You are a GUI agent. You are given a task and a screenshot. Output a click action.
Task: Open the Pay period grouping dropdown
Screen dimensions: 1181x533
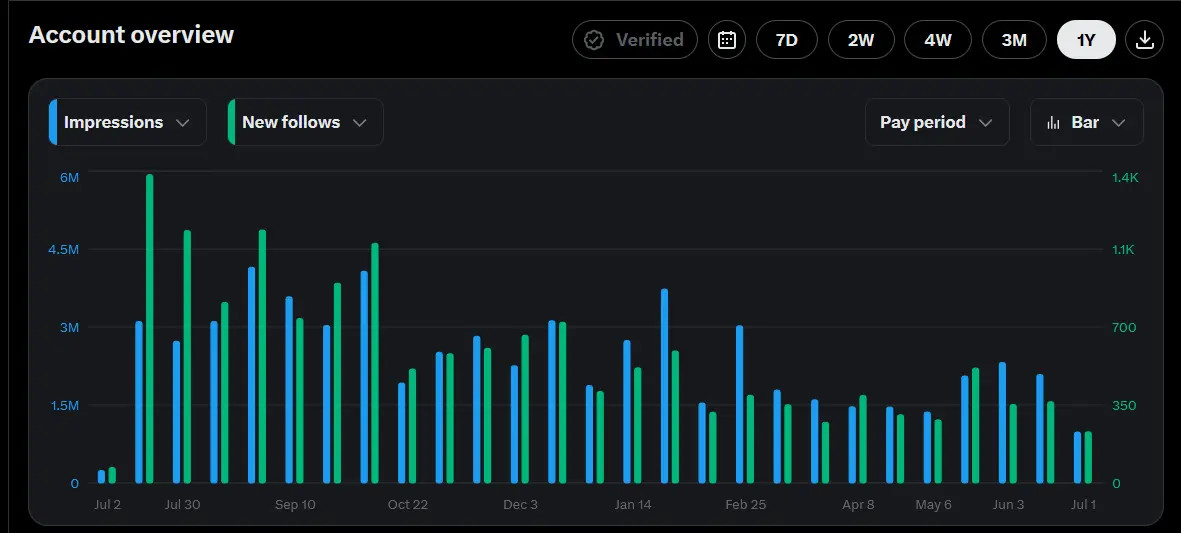(x=937, y=122)
